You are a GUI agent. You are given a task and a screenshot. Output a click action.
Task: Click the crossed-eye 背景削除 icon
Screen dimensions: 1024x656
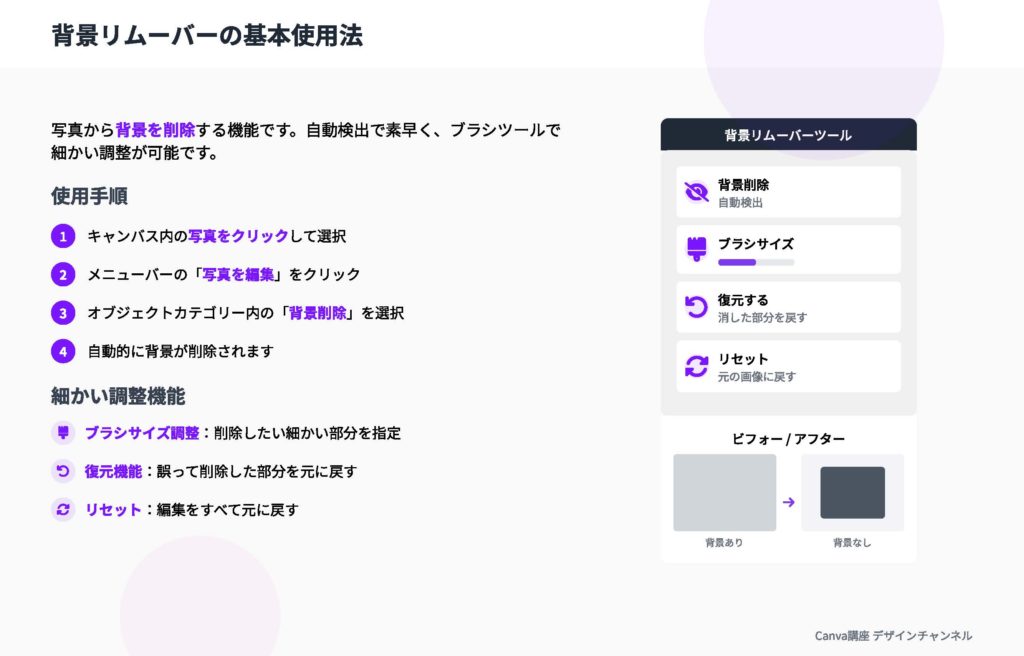point(696,192)
